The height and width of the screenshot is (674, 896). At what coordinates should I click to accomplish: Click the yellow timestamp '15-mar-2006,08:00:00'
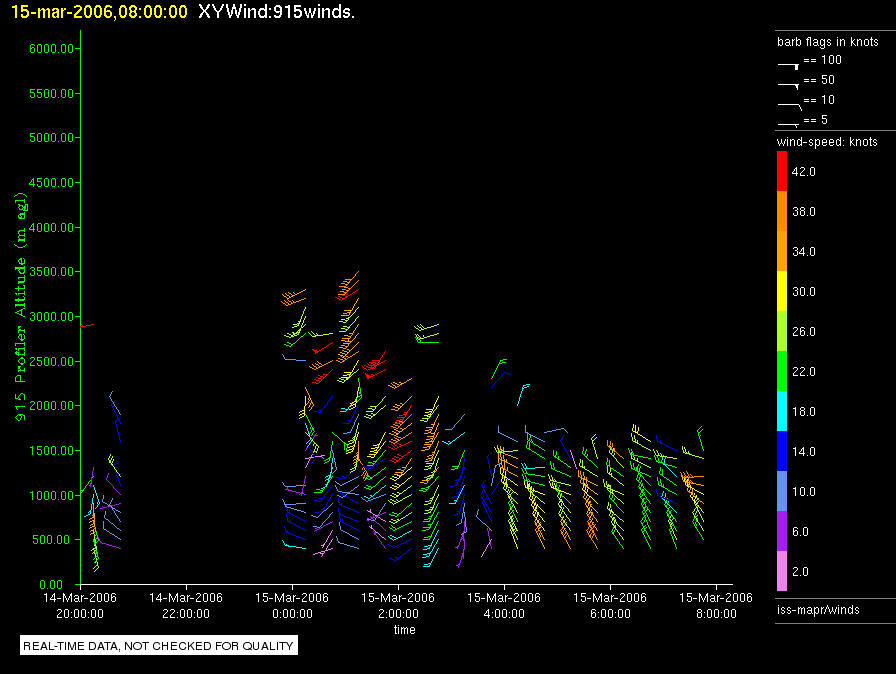[x=99, y=11]
